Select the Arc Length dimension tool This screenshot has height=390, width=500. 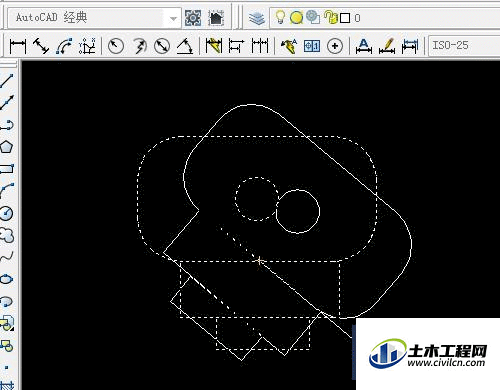(x=64, y=46)
